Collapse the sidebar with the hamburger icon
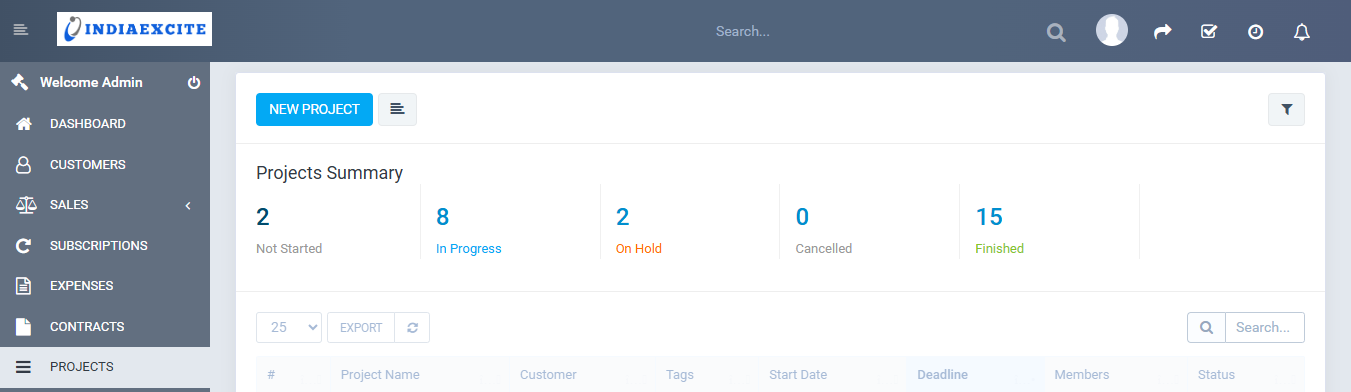Screen dimensions: 1351x392 point(20,30)
